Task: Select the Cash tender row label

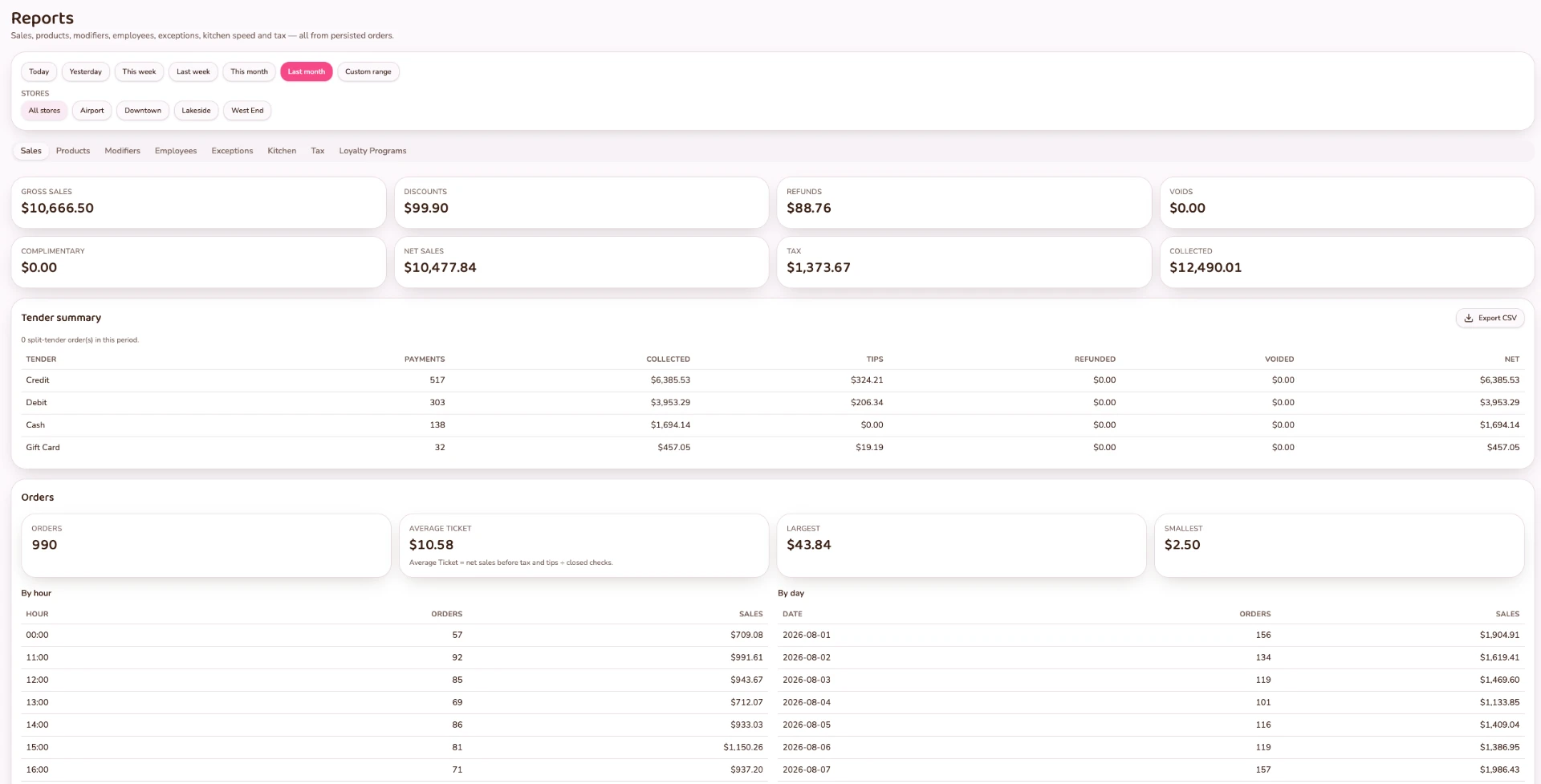Action: (35, 425)
